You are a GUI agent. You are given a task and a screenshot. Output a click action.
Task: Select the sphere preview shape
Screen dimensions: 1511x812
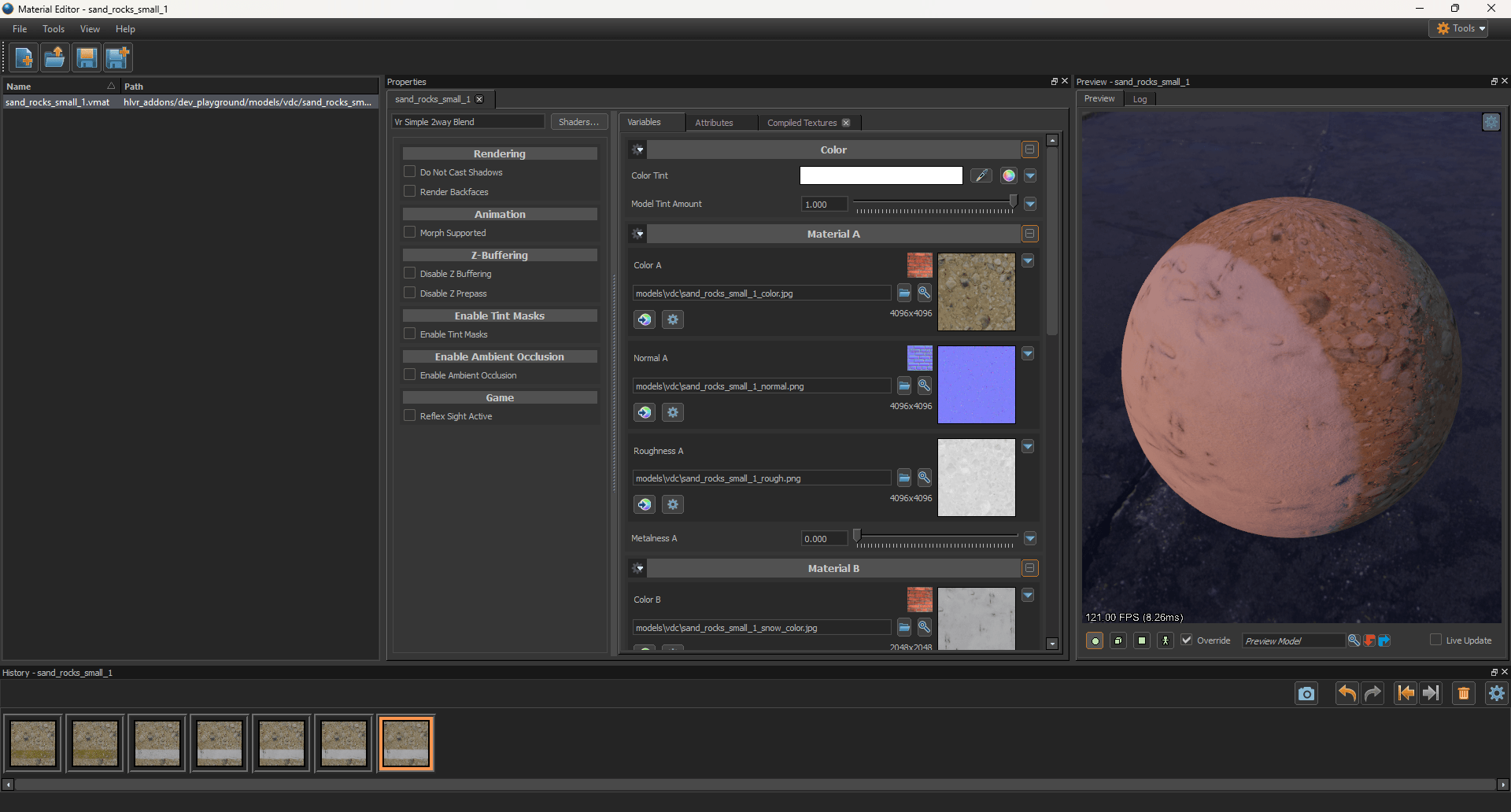click(1095, 640)
